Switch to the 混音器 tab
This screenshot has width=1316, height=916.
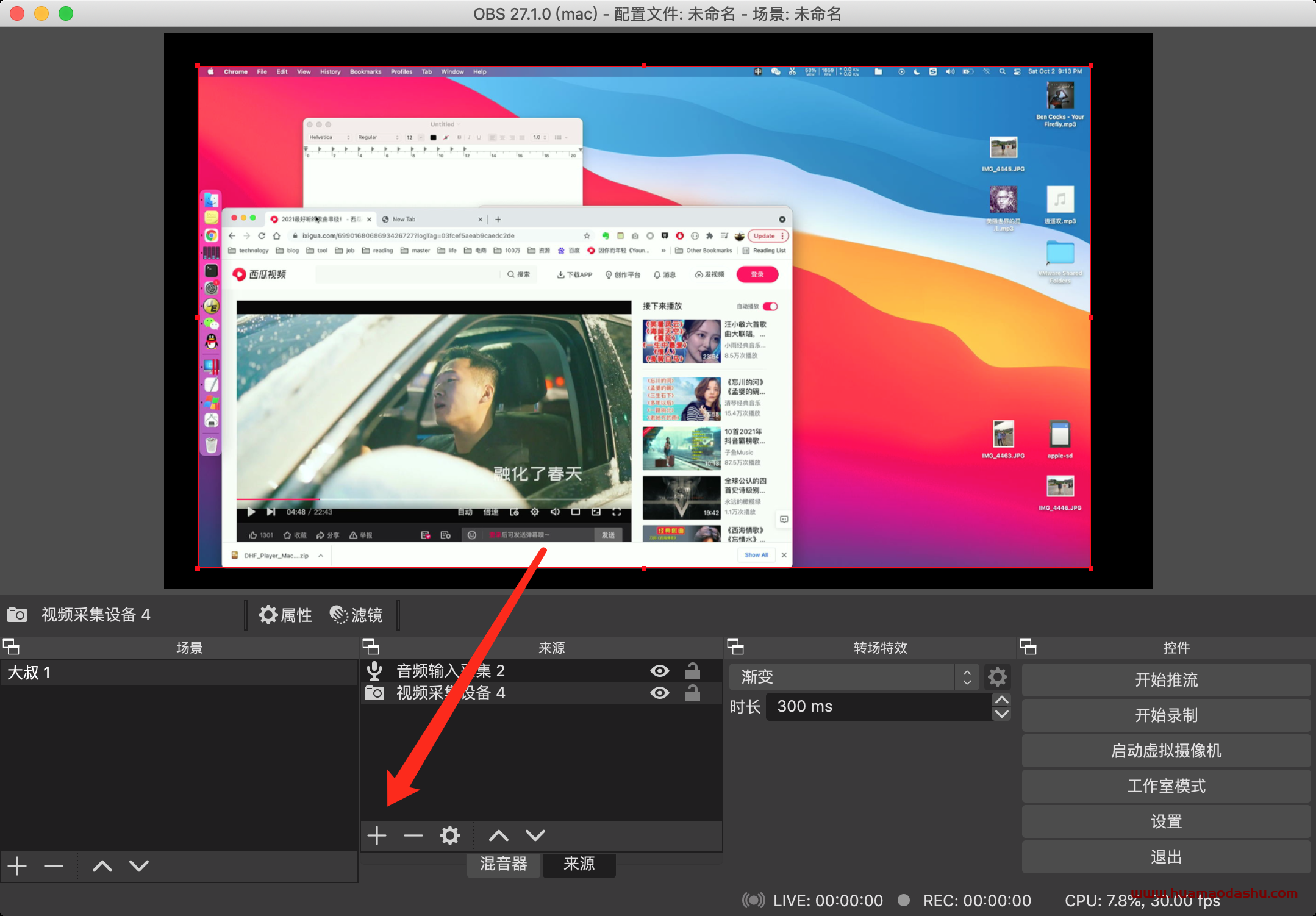504,864
